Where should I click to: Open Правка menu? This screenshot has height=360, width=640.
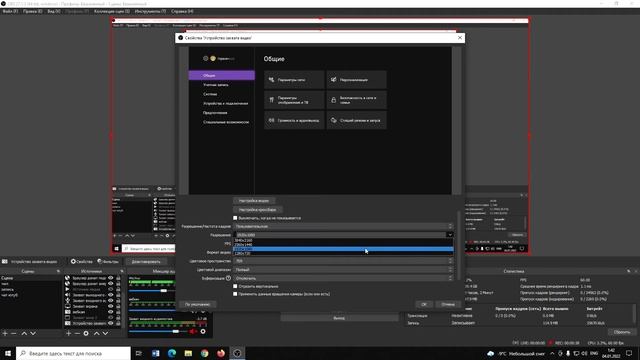click(x=33, y=11)
